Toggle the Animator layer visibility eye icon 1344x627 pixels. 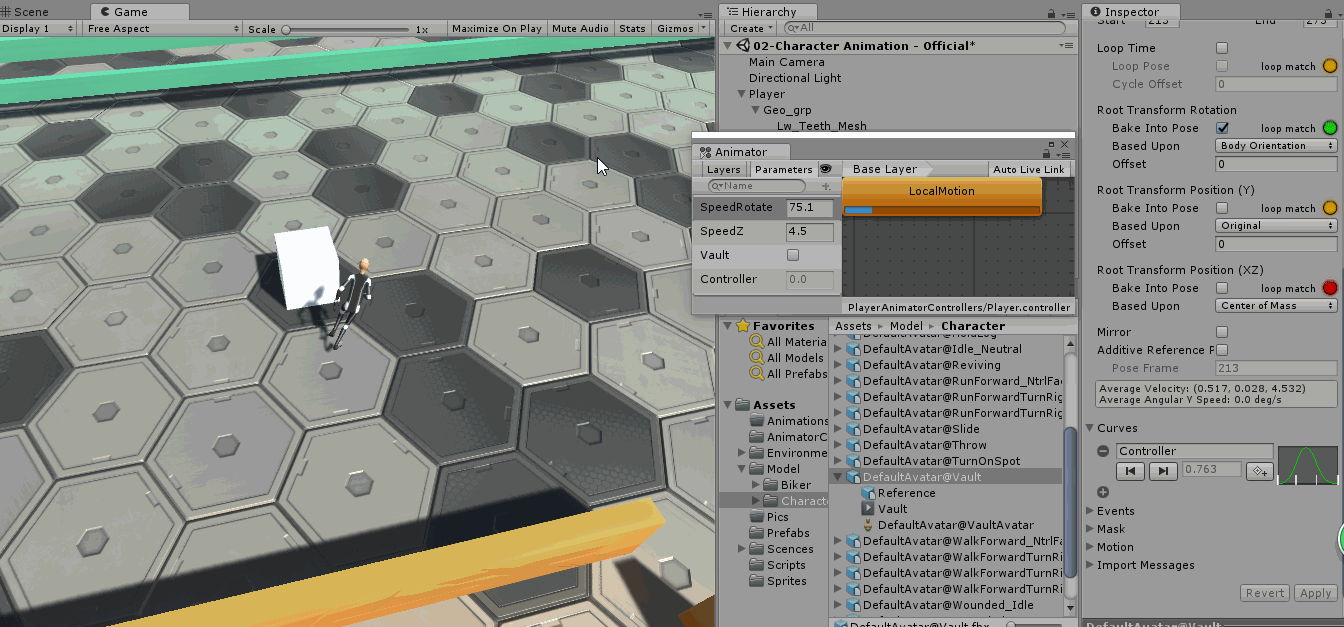[826, 169]
